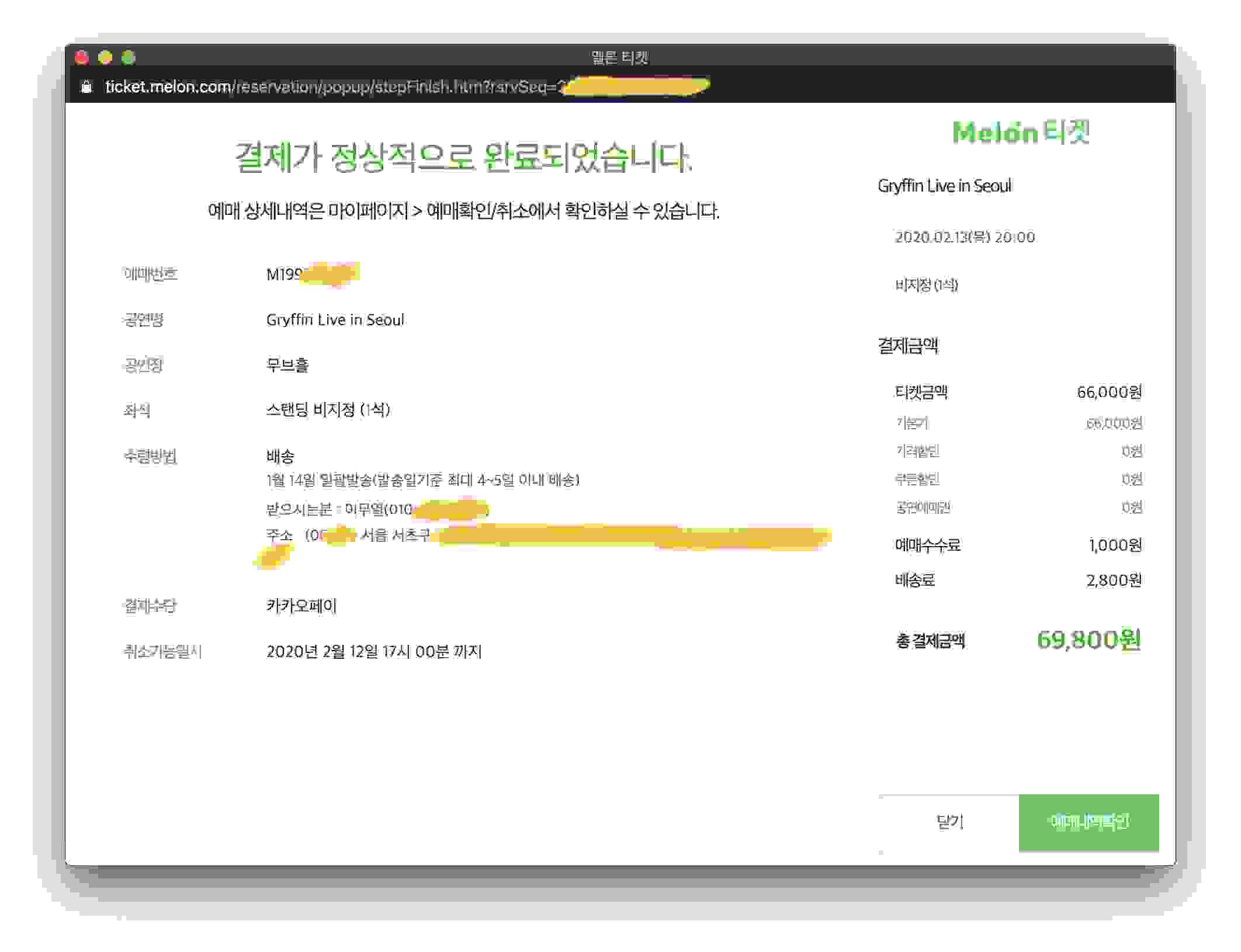Click the yellow minimize window button
This screenshot has height=952, width=1241.
point(105,57)
